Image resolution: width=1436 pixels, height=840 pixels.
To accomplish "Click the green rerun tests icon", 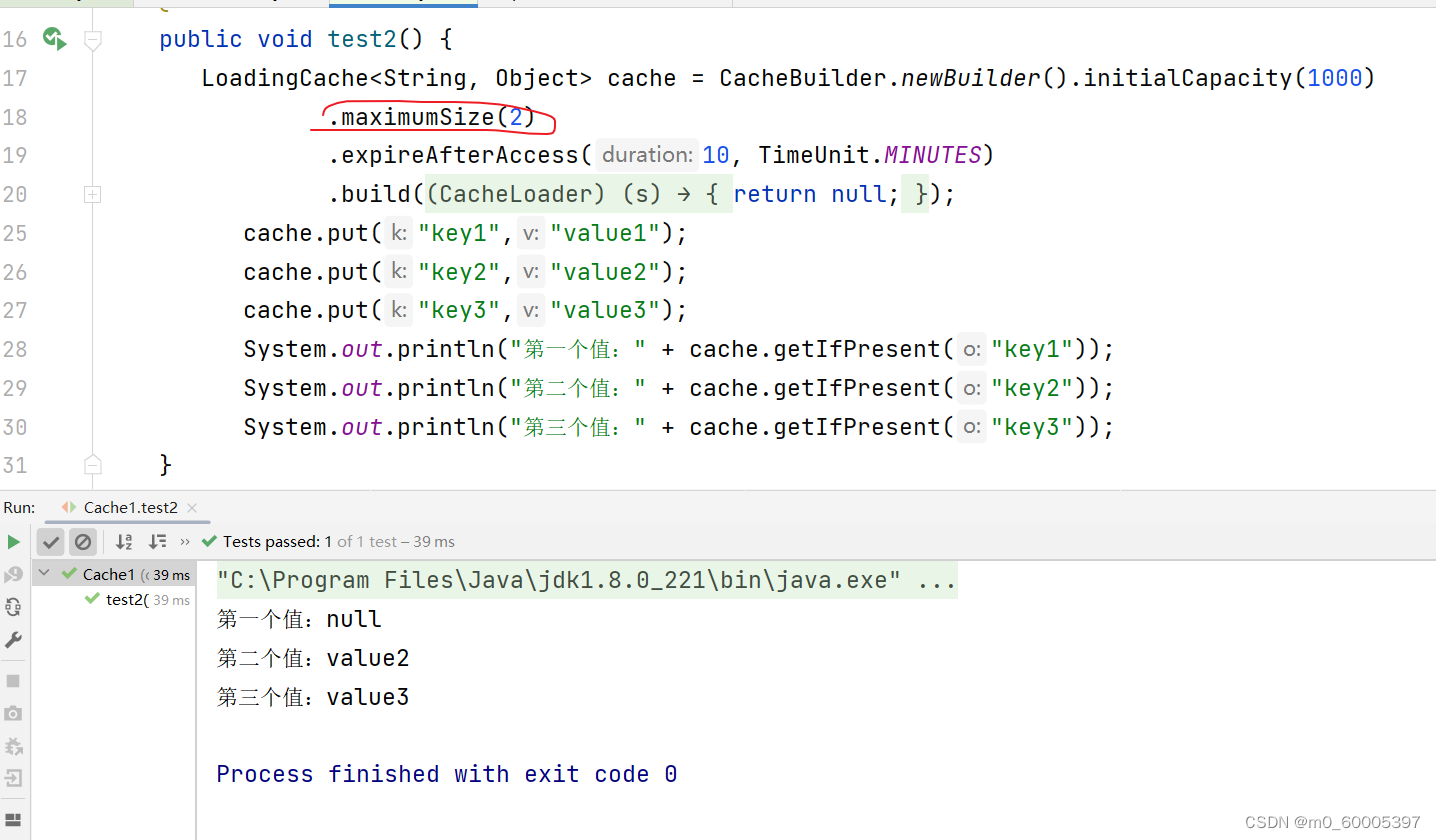I will (x=13, y=541).
